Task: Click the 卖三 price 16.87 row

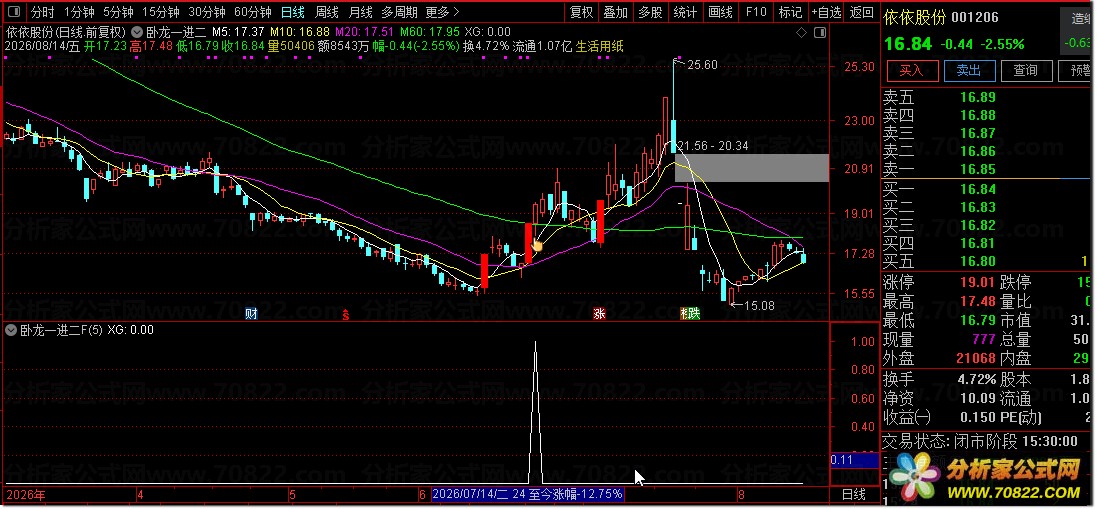Action: click(986, 133)
